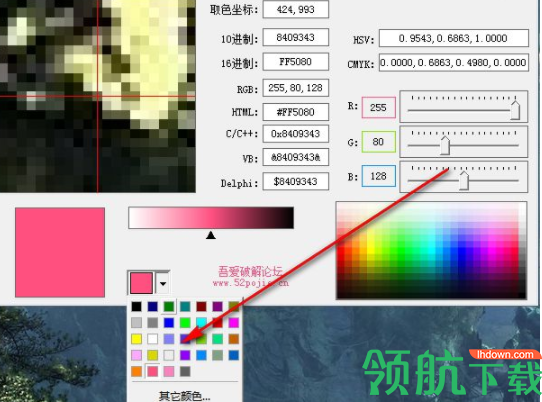The image size is (542, 402).
Task: Click the current pink color button beside arrow
Action: tap(141, 283)
